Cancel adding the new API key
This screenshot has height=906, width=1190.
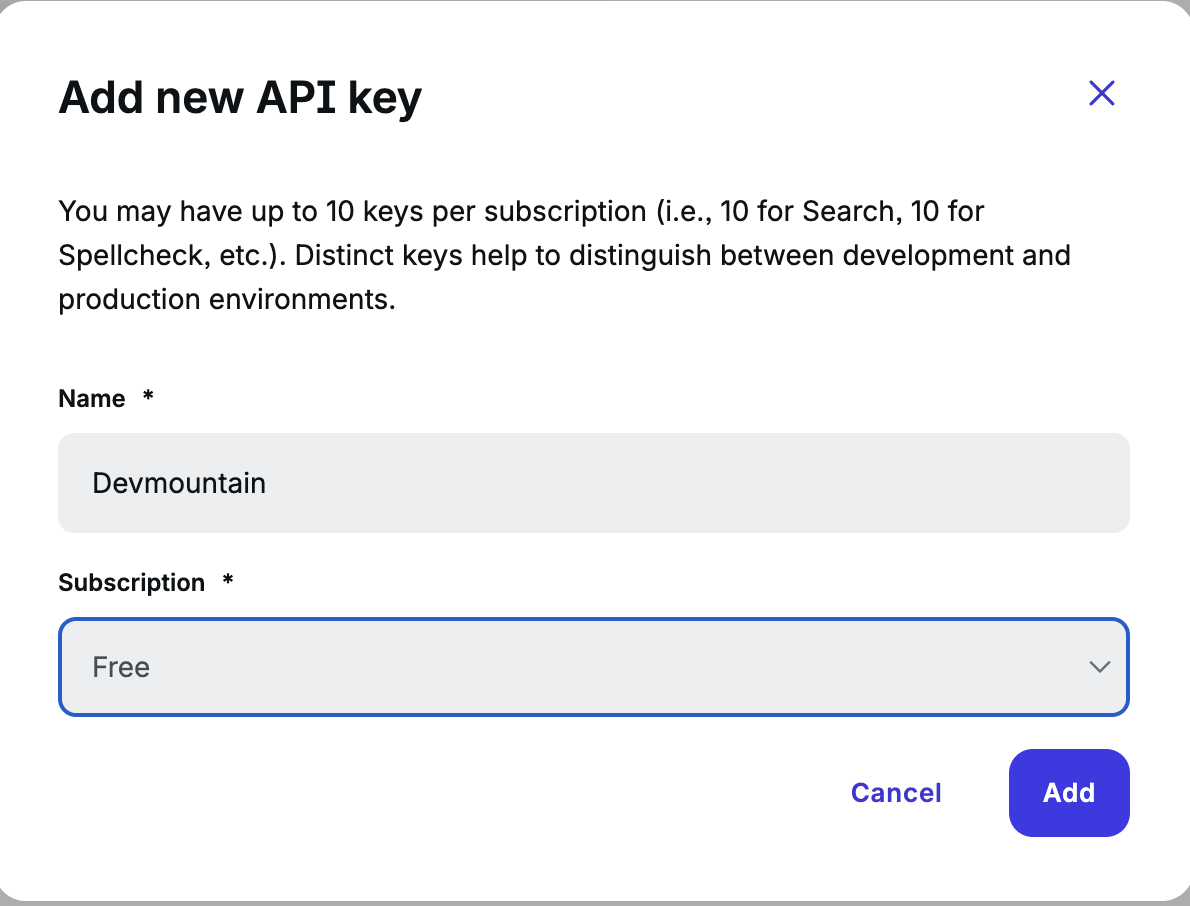click(x=896, y=793)
